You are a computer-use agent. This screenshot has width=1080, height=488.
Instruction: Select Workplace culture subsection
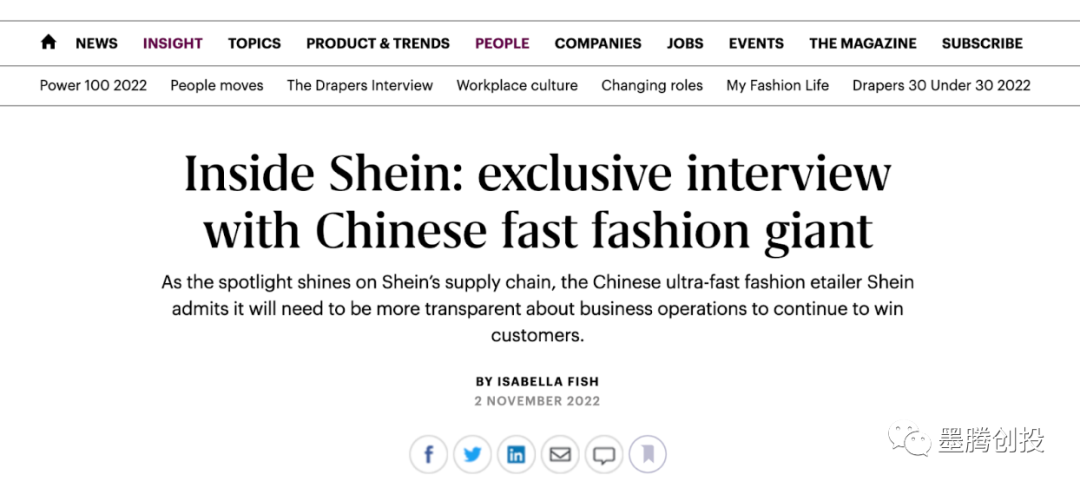517,85
